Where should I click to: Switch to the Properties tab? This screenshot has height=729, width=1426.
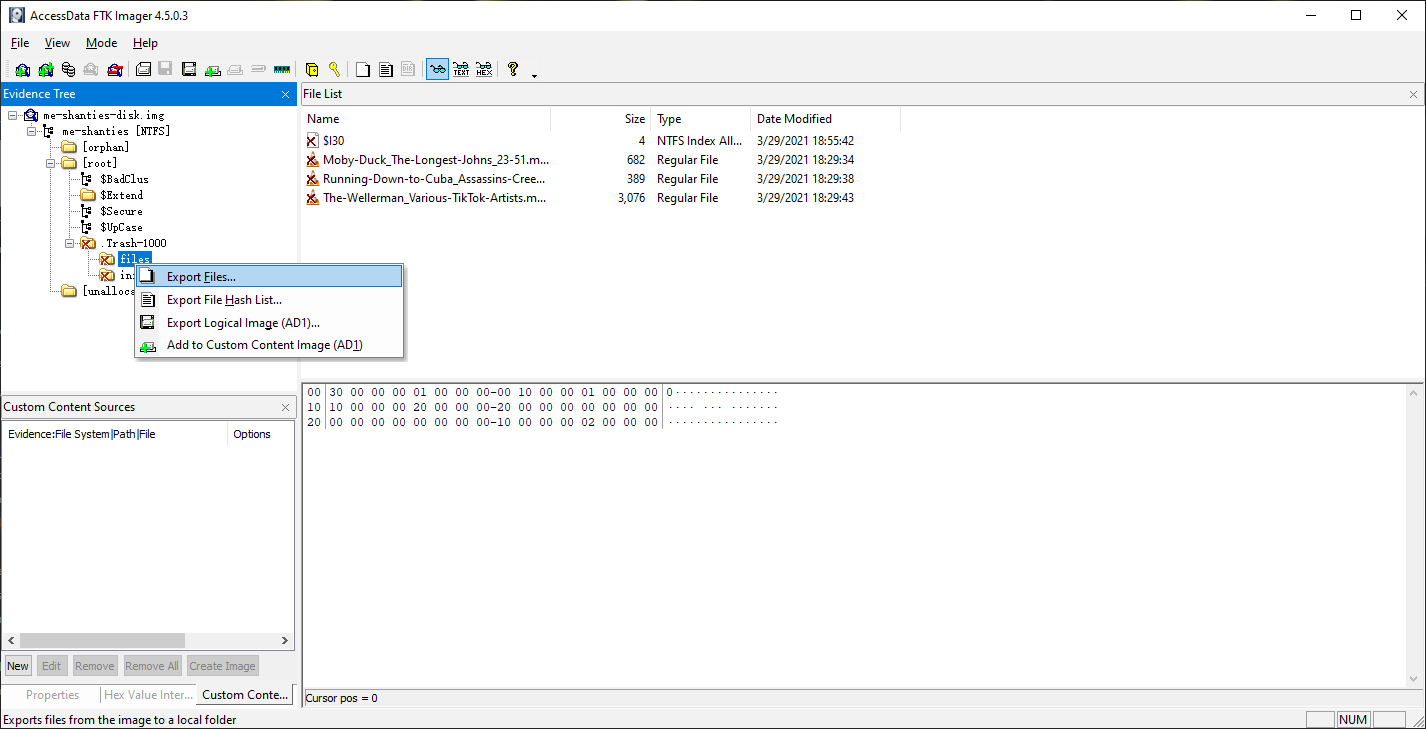(x=52, y=695)
